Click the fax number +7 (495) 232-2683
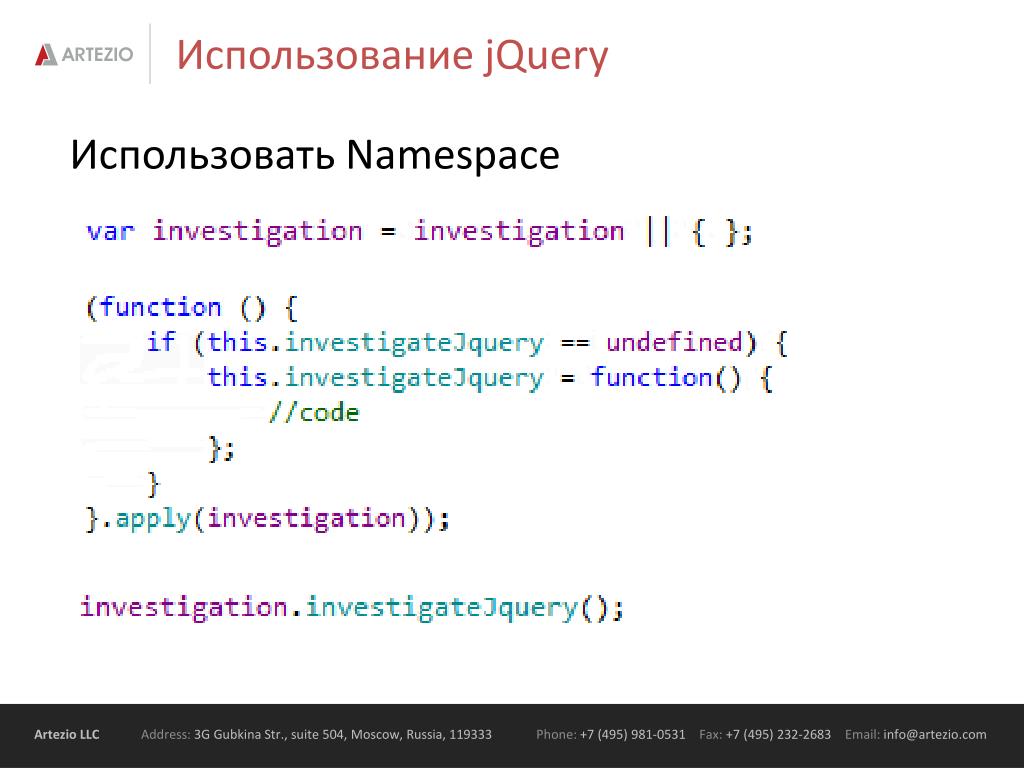 [778, 735]
